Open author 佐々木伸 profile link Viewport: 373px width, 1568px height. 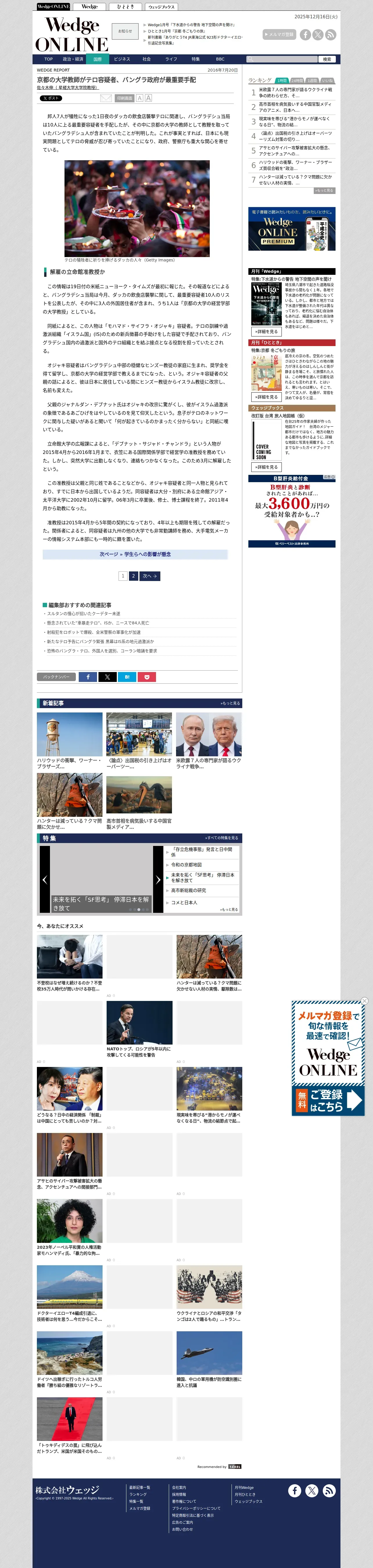68,88
